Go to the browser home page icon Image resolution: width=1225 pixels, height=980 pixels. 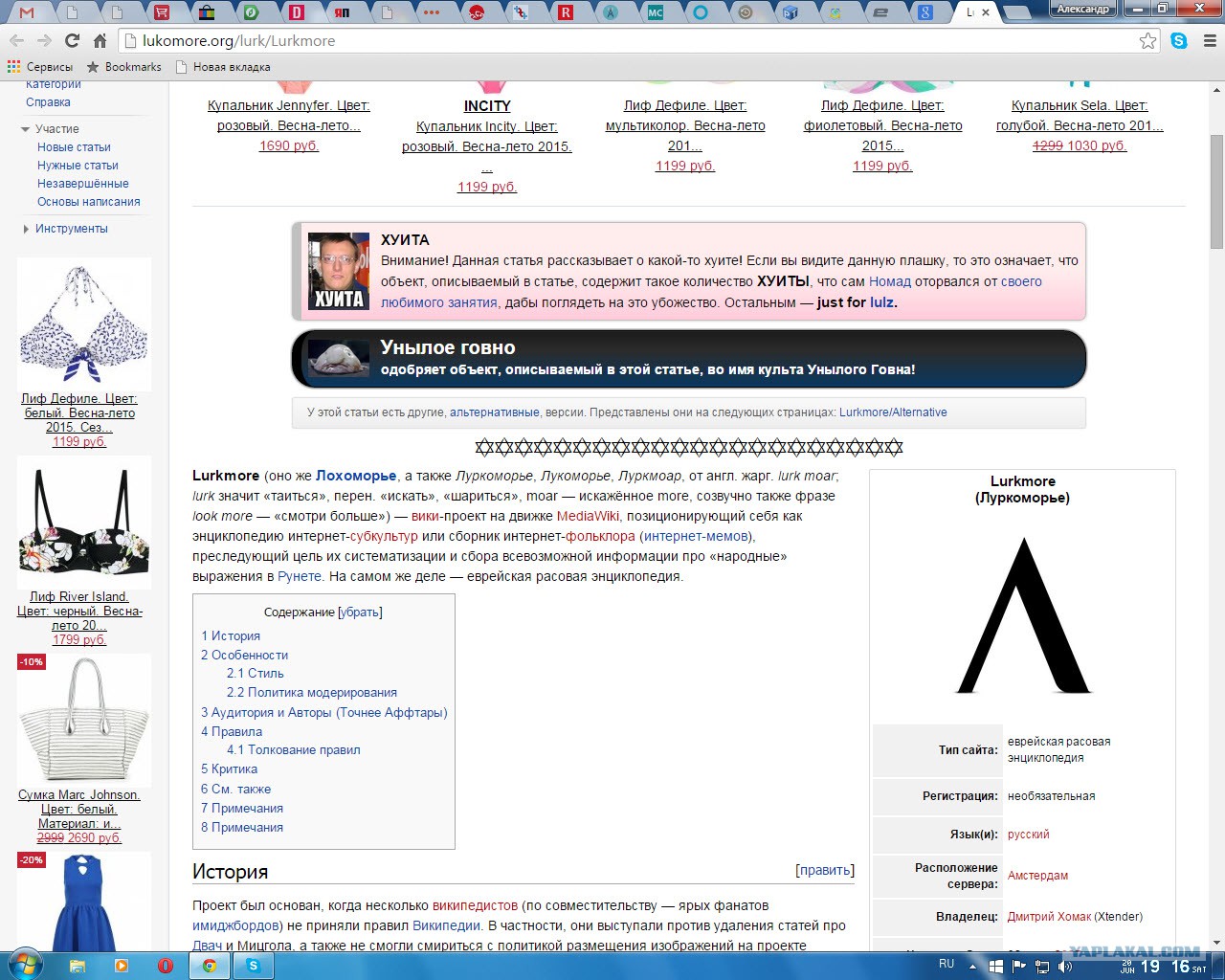(100, 41)
